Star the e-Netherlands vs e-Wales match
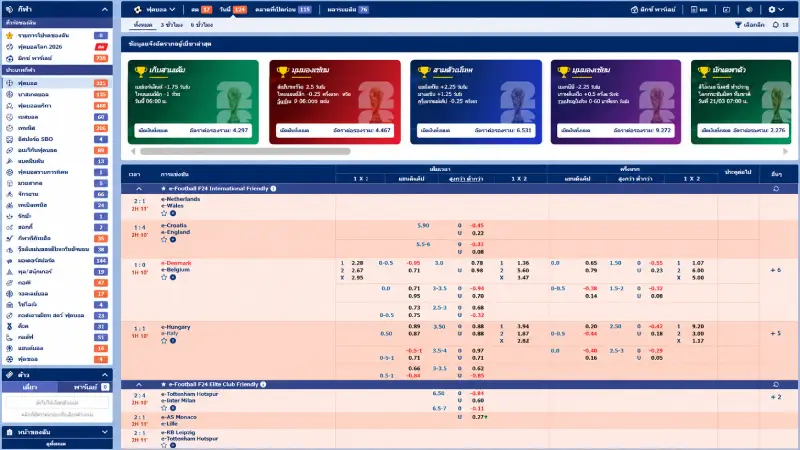Viewport: 800px width, 450px height. click(x=164, y=213)
